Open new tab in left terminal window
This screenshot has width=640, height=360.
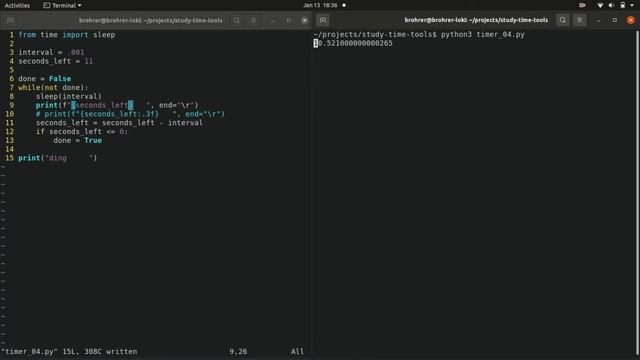tap(10, 20)
